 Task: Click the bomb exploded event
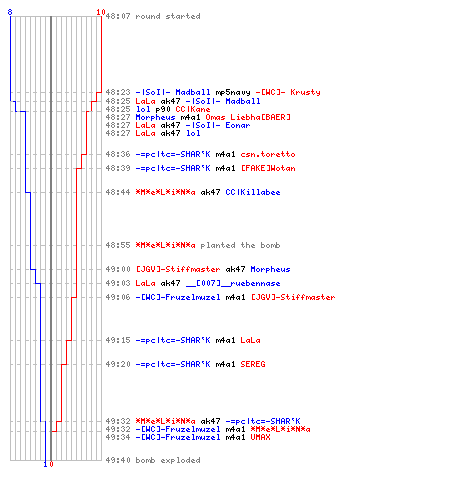click(x=153, y=460)
